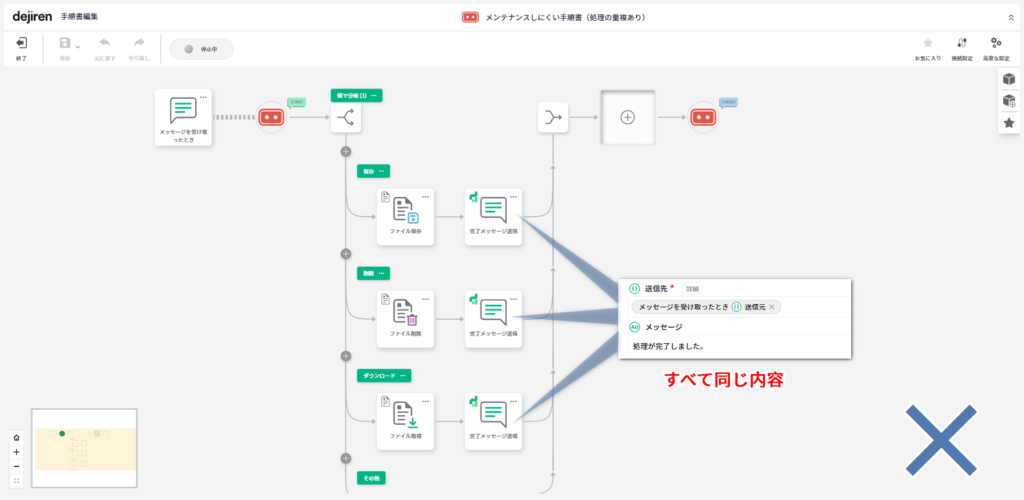Open the 値で分岐 label's three-dot menu
The height and width of the screenshot is (500, 1024).
point(374,95)
